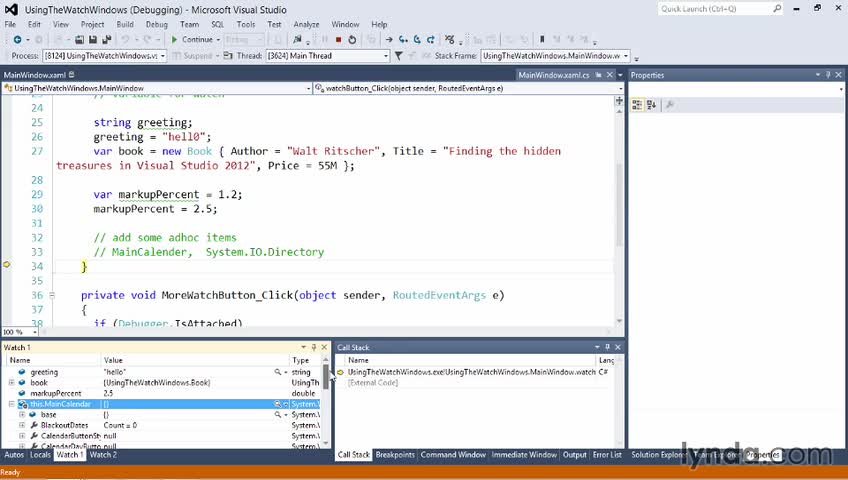848x480 pixels.
Task: Click the Step Out icon
Action: [430, 39]
